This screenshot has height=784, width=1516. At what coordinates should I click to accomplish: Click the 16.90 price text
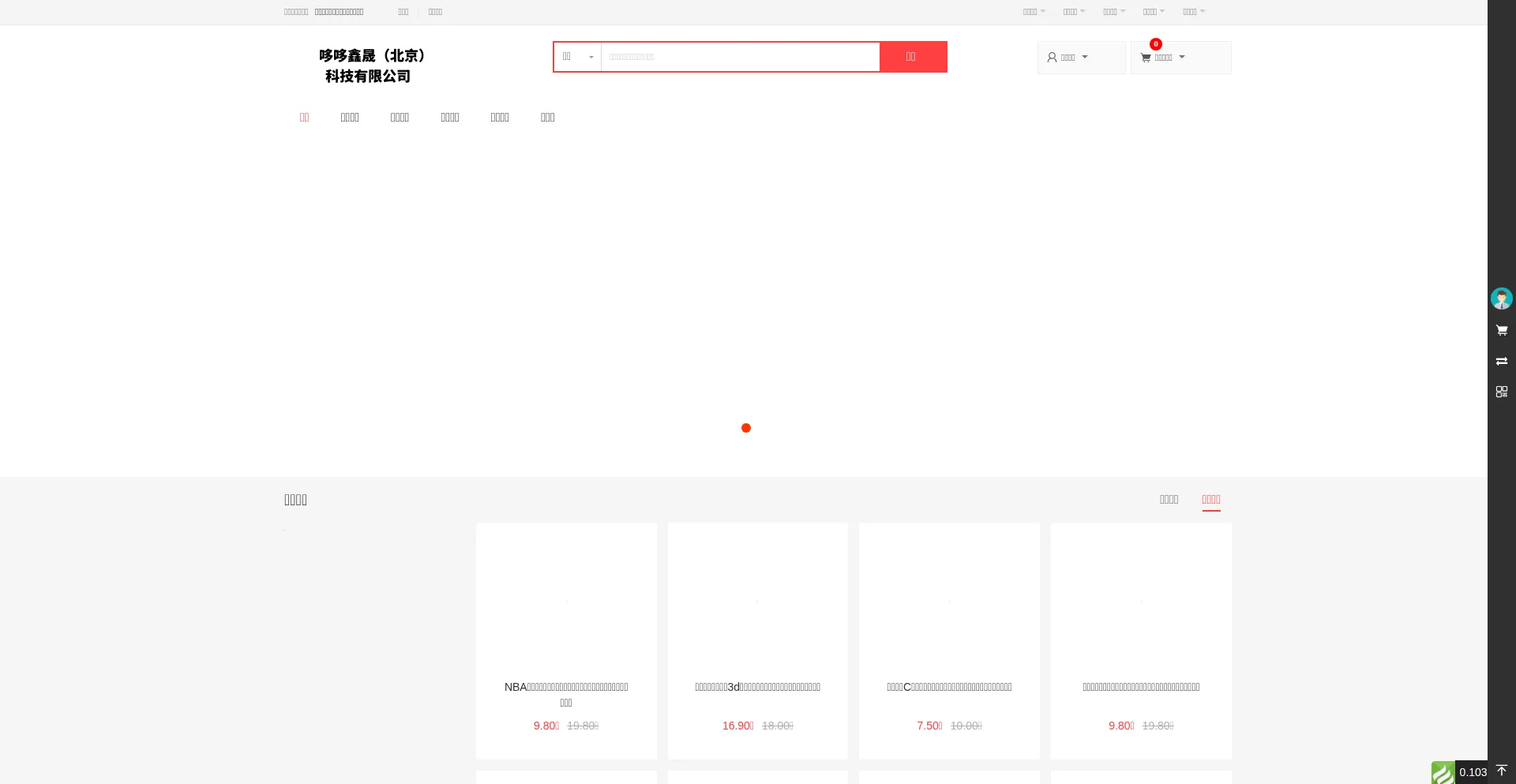click(x=738, y=726)
